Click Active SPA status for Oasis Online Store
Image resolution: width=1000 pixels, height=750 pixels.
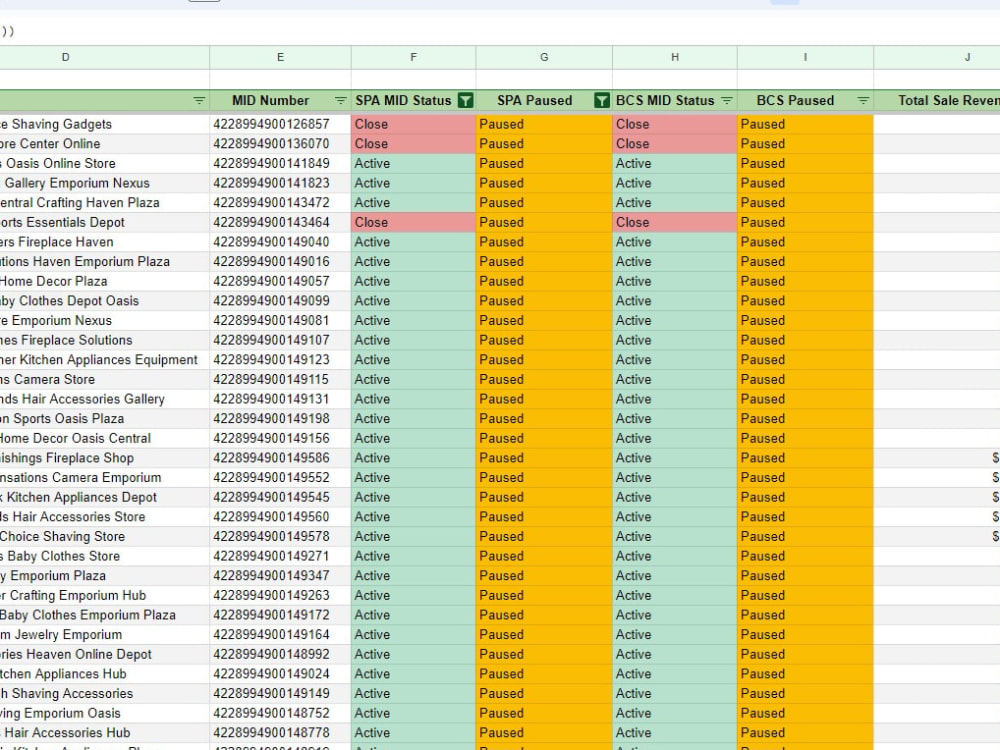pos(413,163)
